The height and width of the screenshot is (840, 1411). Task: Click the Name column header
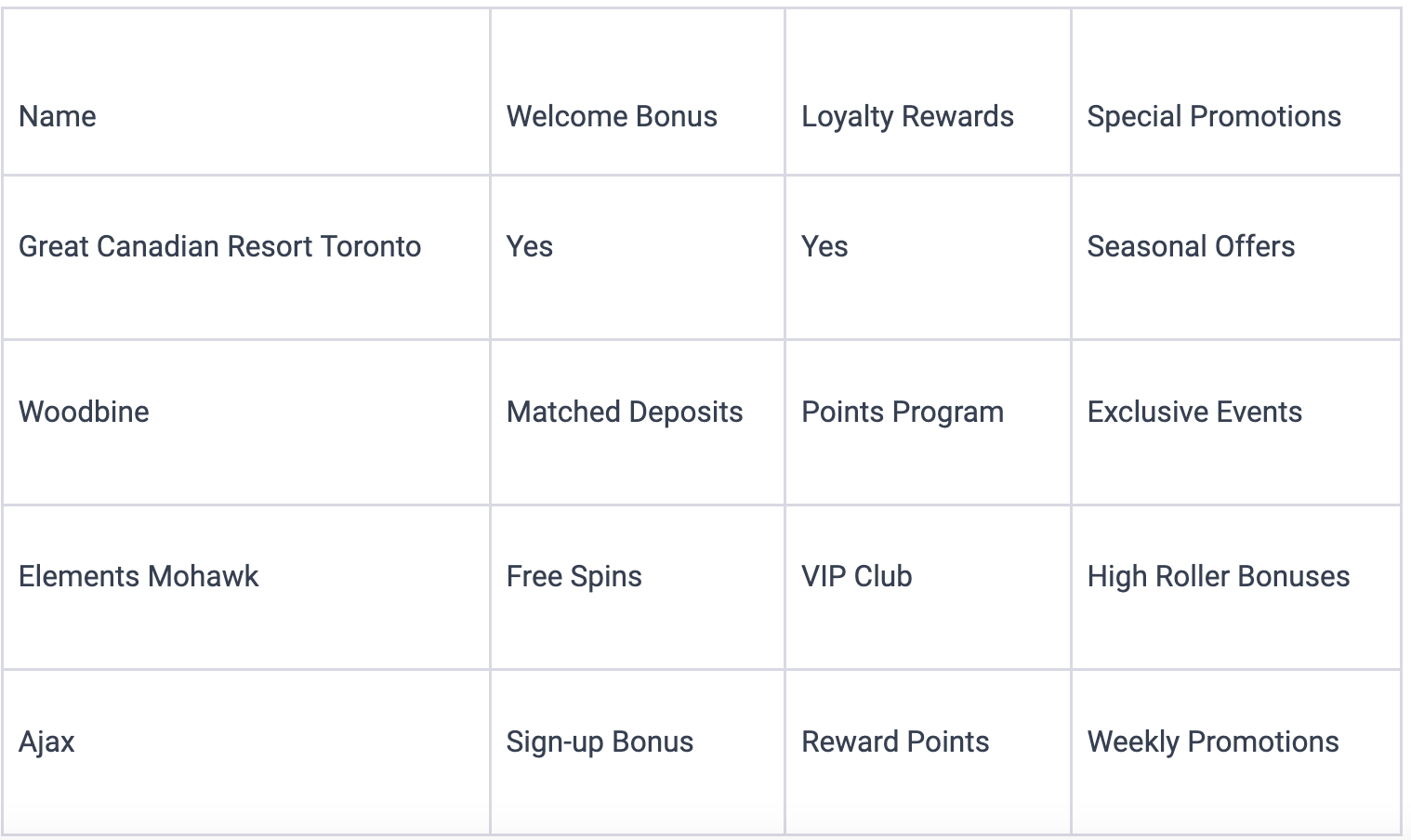point(58,116)
